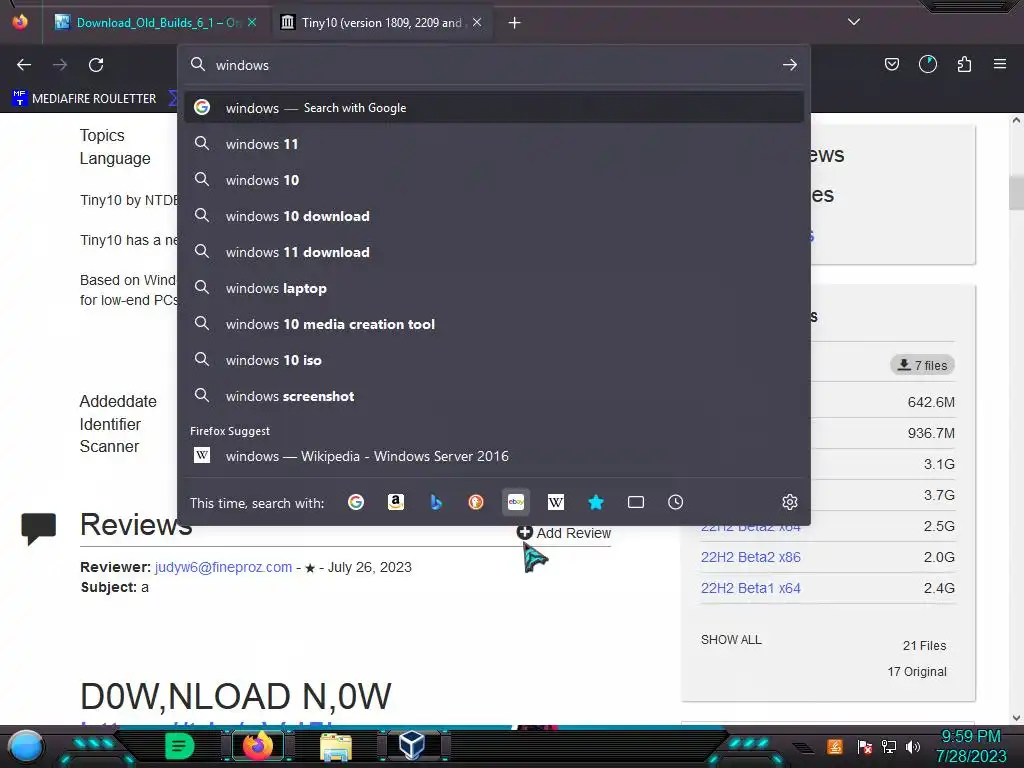The height and width of the screenshot is (768, 1024).
Task: Expand the list all tabs chevron
Action: coord(854,22)
